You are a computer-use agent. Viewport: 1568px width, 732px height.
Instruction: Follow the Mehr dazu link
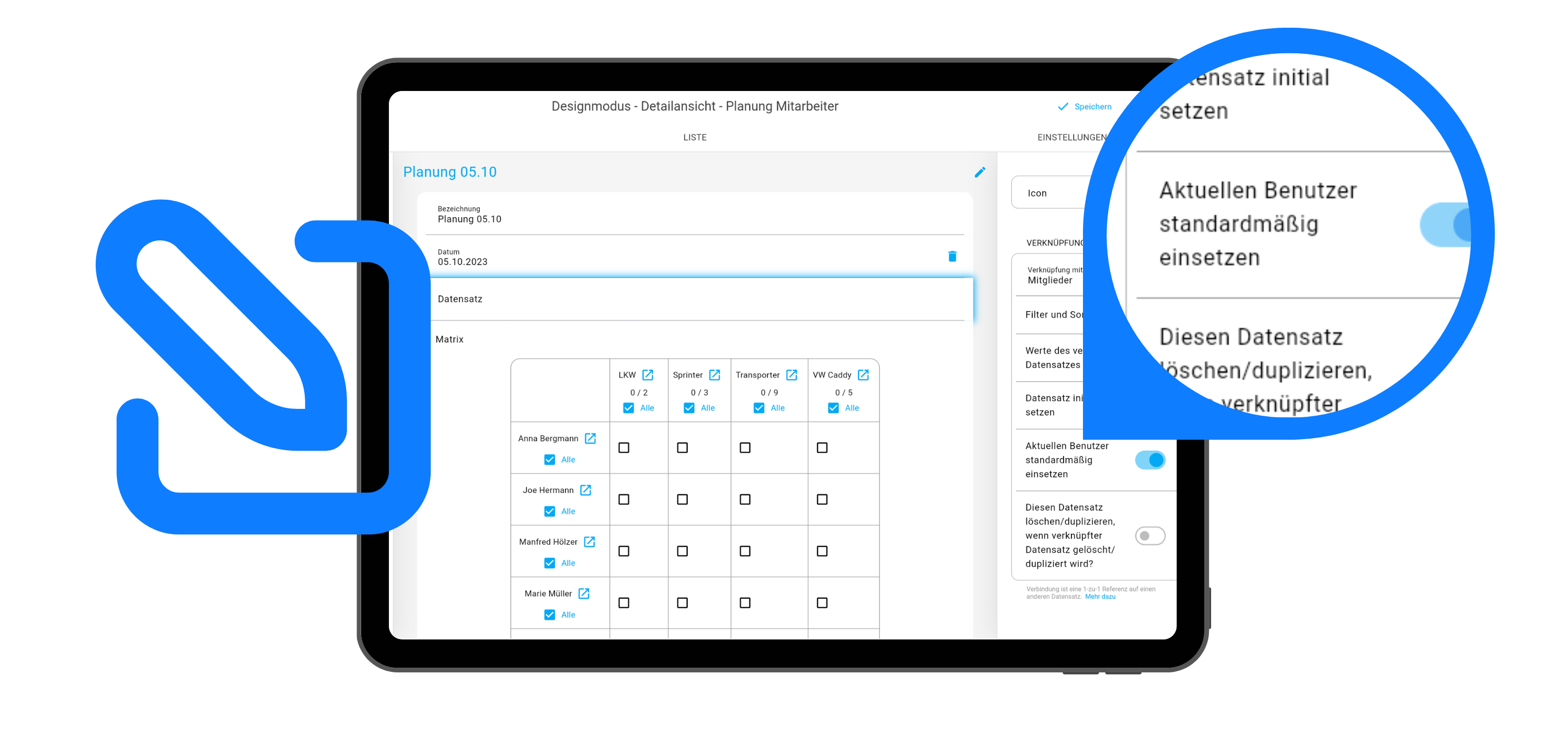(1100, 597)
